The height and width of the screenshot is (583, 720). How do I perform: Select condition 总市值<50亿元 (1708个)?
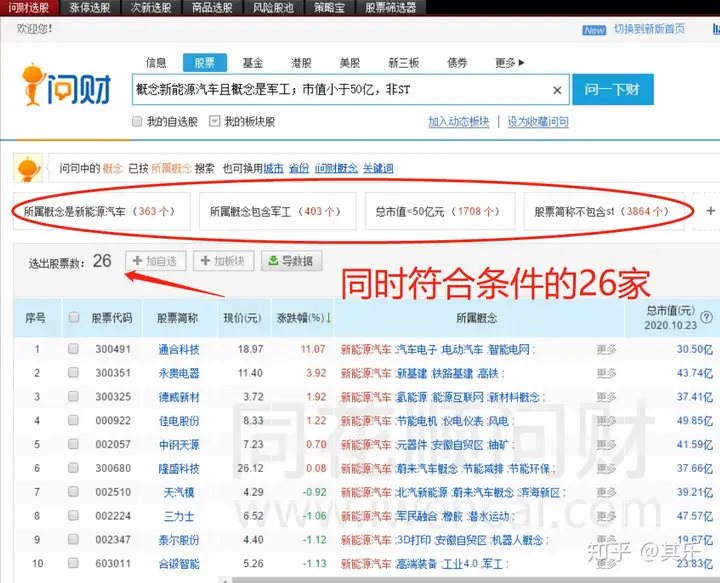[x=440, y=212]
